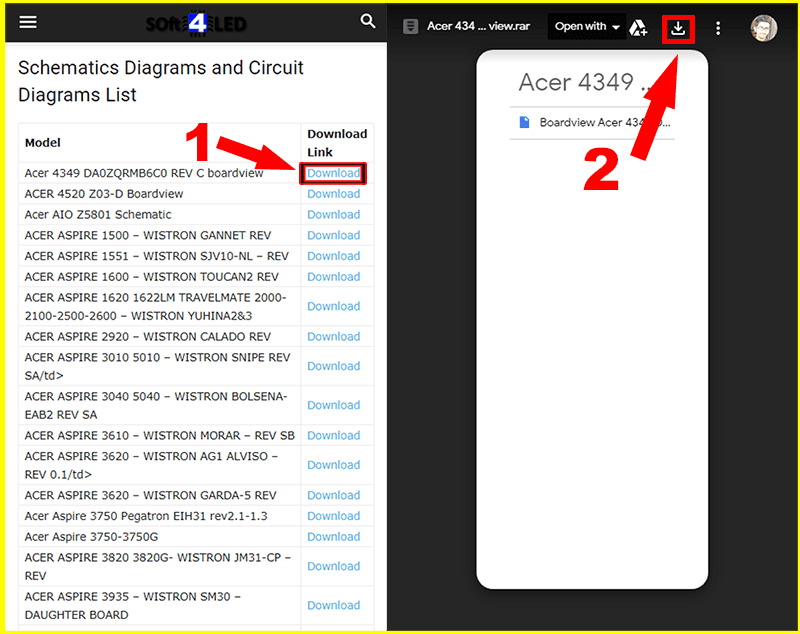Image resolution: width=800 pixels, height=634 pixels.
Task: Click the blue document icon beside Boardview file
Action: click(x=524, y=122)
